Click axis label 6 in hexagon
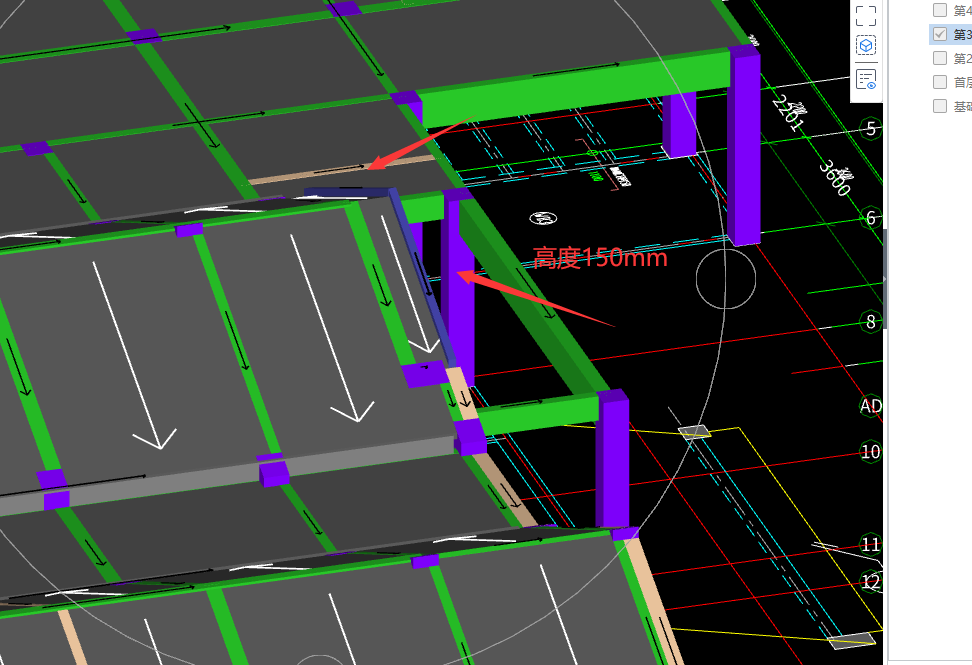This screenshot has height=665, width=972. [871, 218]
